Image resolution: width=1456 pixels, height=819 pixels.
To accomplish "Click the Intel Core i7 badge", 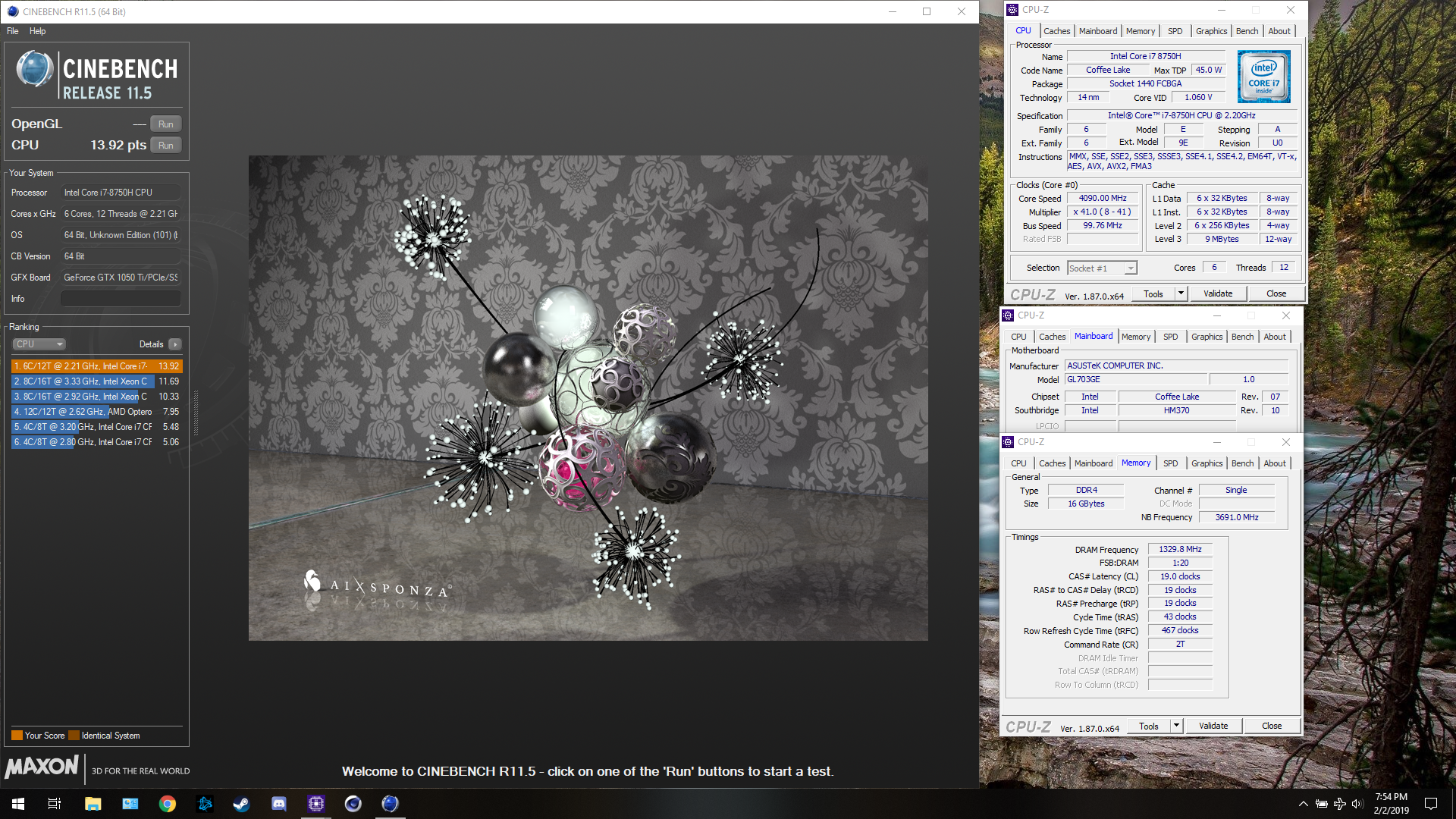I will click(1263, 77).
